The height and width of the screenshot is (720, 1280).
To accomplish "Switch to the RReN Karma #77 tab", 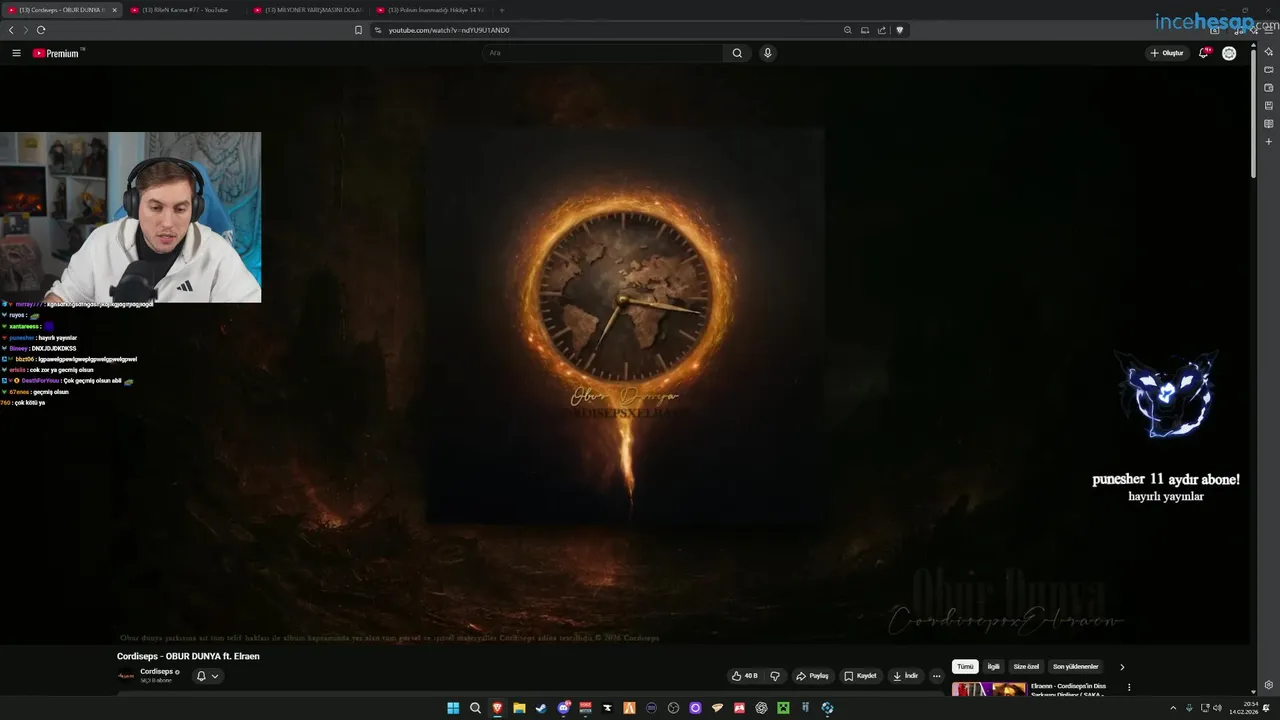I will point(185,10).
